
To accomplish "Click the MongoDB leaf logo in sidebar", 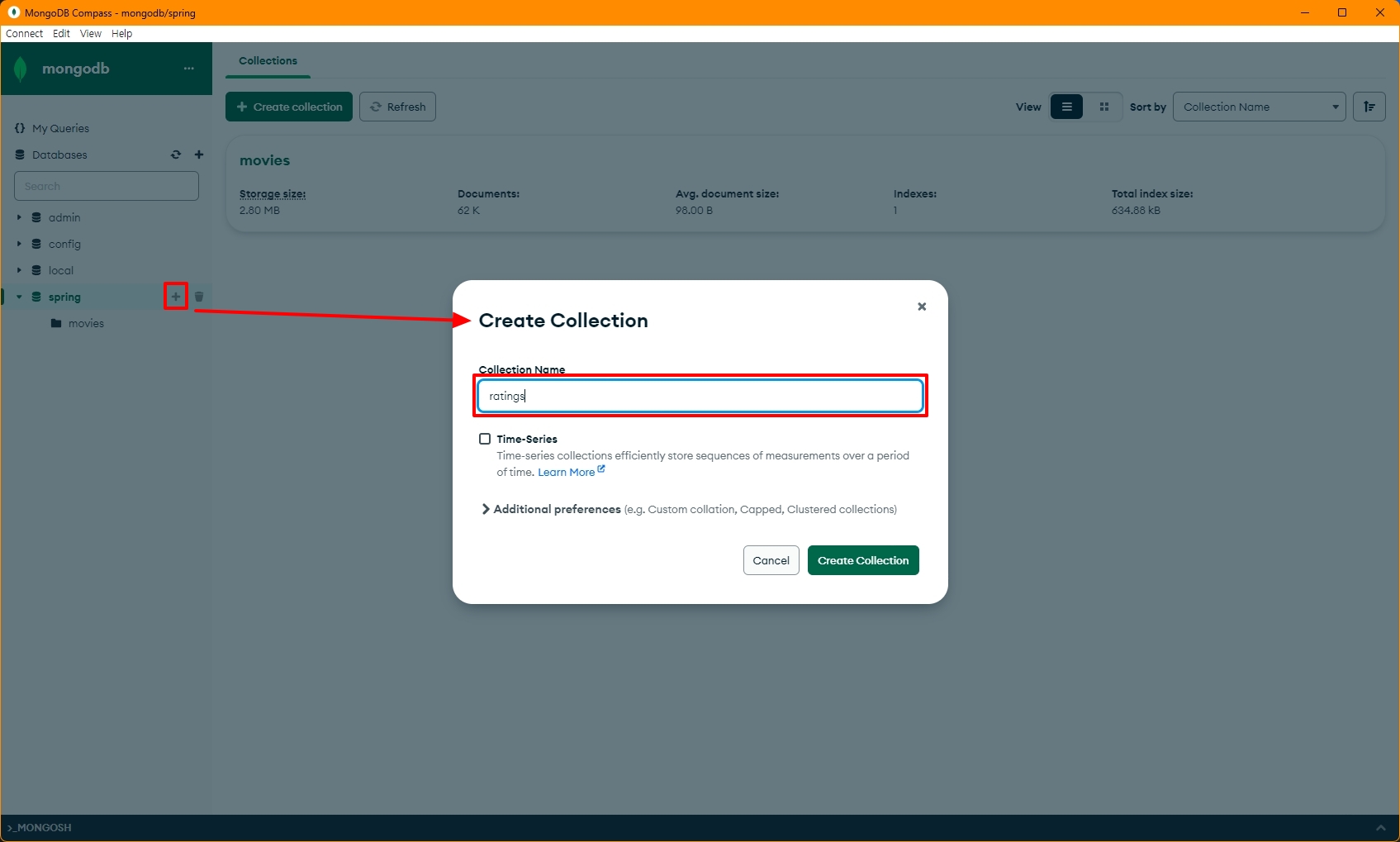I will coord(21,69).
